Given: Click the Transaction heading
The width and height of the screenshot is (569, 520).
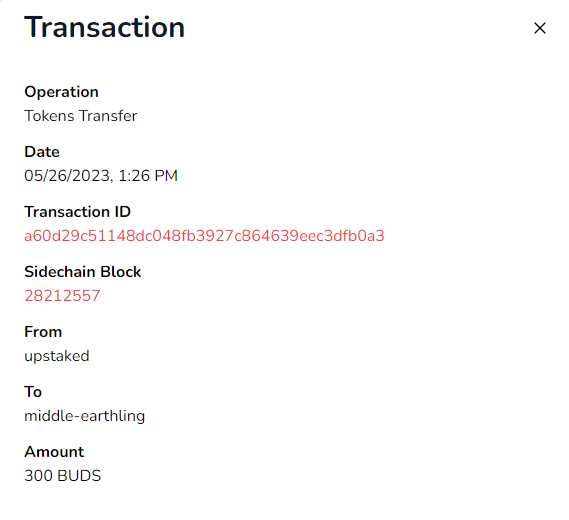Looking at the screenshot, I should [x=105, y=27].
